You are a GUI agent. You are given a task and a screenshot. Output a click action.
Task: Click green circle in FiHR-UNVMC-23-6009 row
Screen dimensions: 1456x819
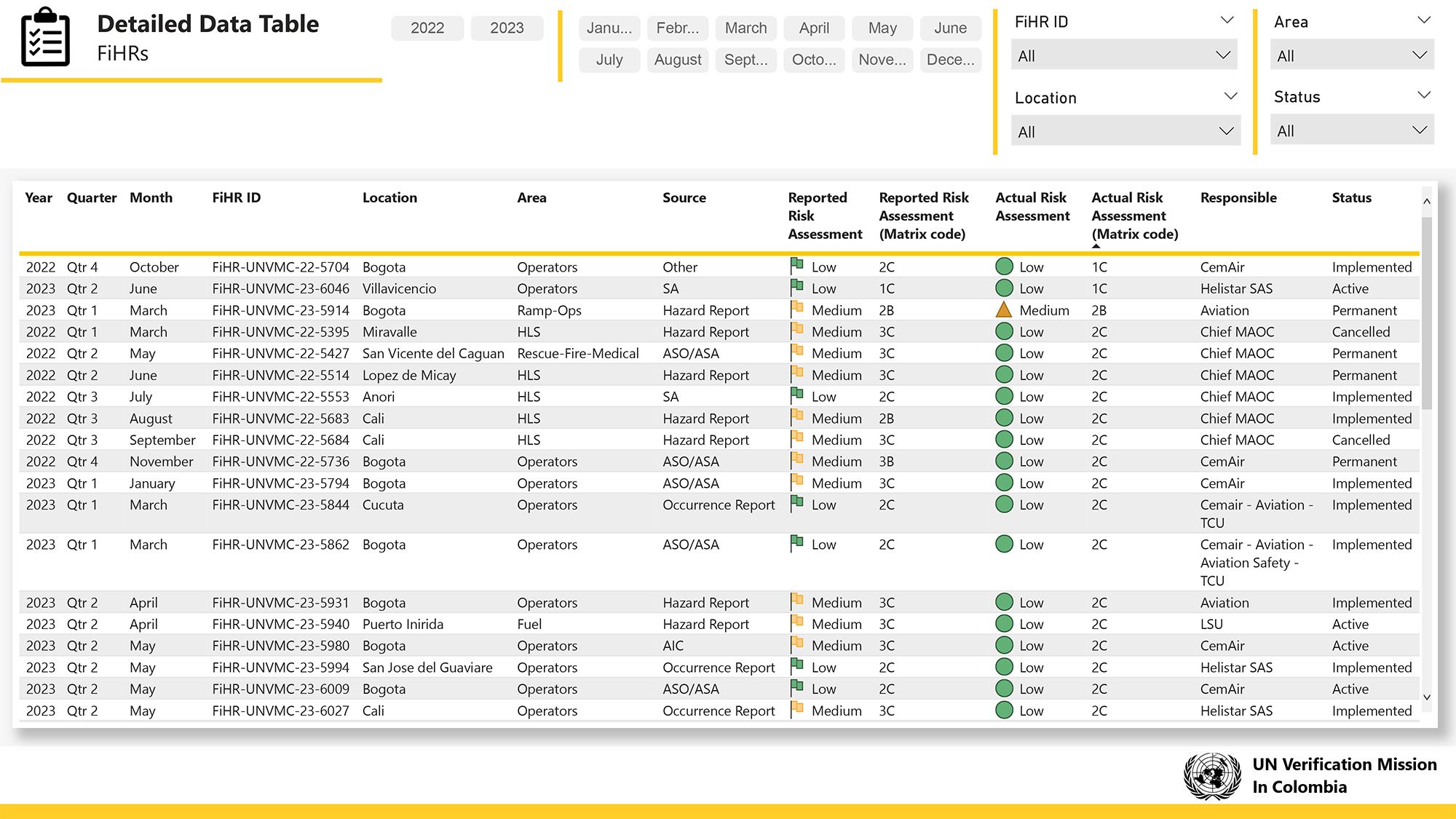(1004, 688)
